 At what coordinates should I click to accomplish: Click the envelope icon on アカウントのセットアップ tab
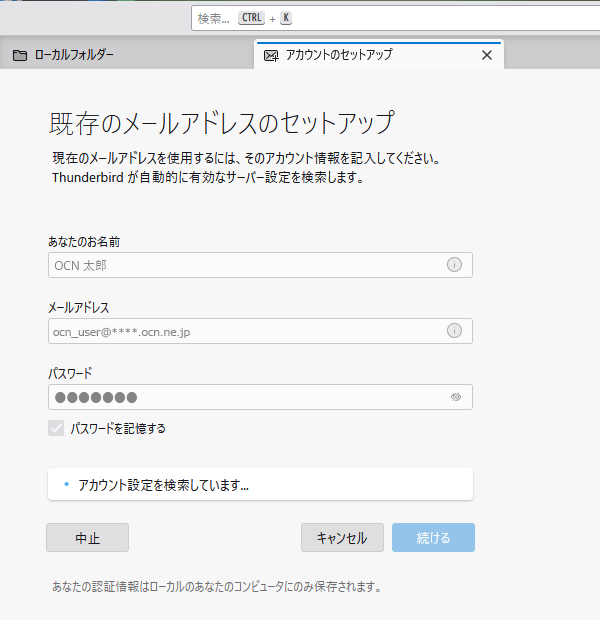tap(271, 55)
